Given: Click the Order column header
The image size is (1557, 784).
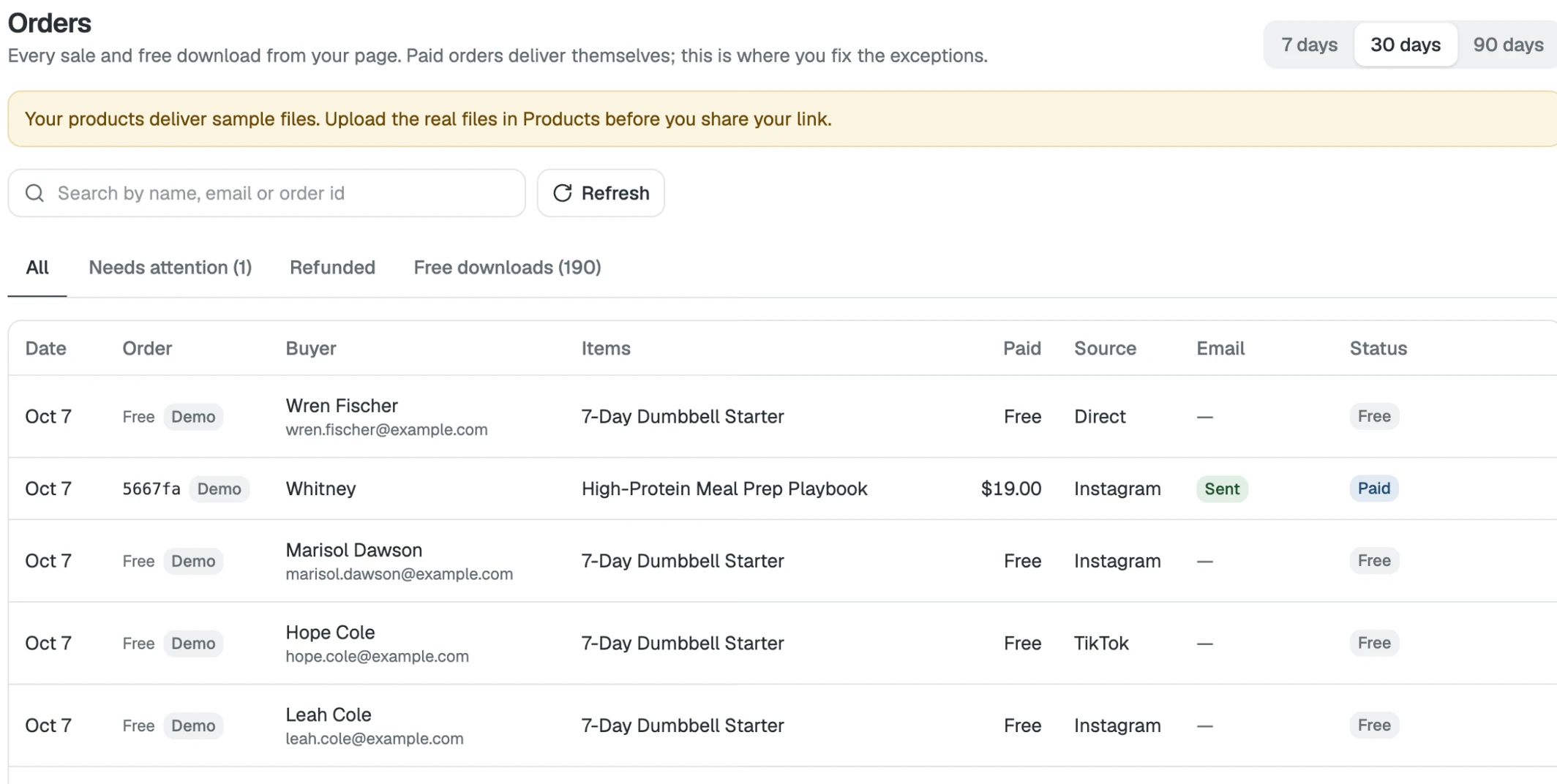Looking at the screenshot, I should pyautogui.click(x=147, y=348).
